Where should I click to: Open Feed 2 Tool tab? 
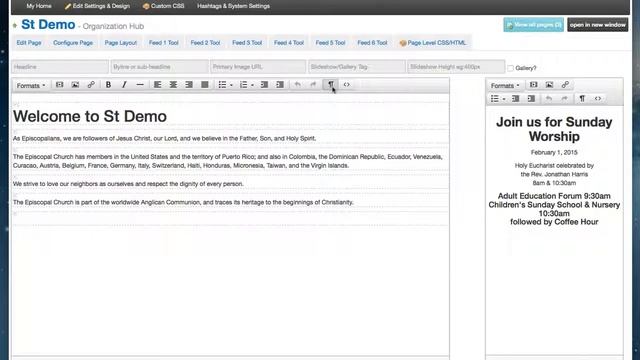[205, 43]
